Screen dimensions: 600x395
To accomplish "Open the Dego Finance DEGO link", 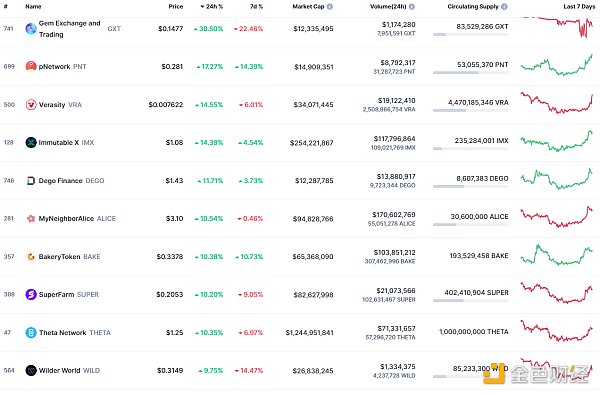I will [71, 181].
